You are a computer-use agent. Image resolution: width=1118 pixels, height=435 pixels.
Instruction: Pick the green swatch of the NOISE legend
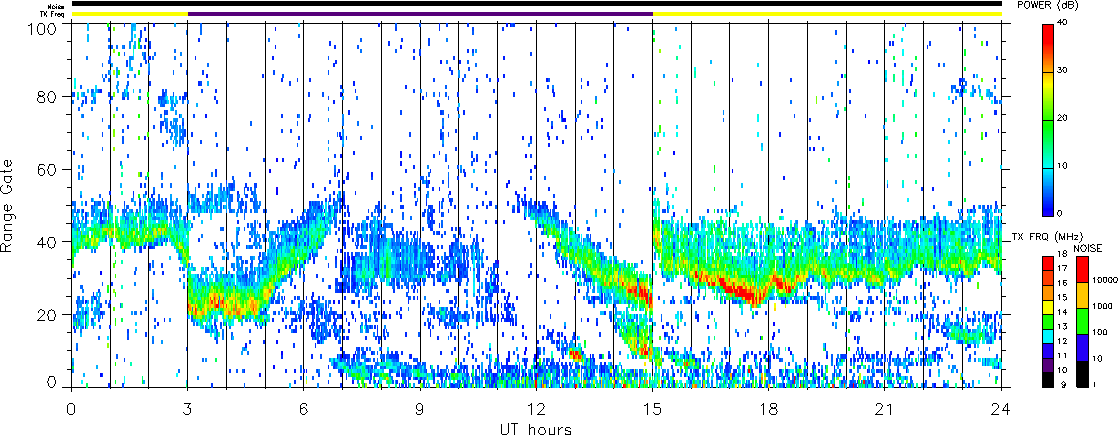(x=1083, y=321)
